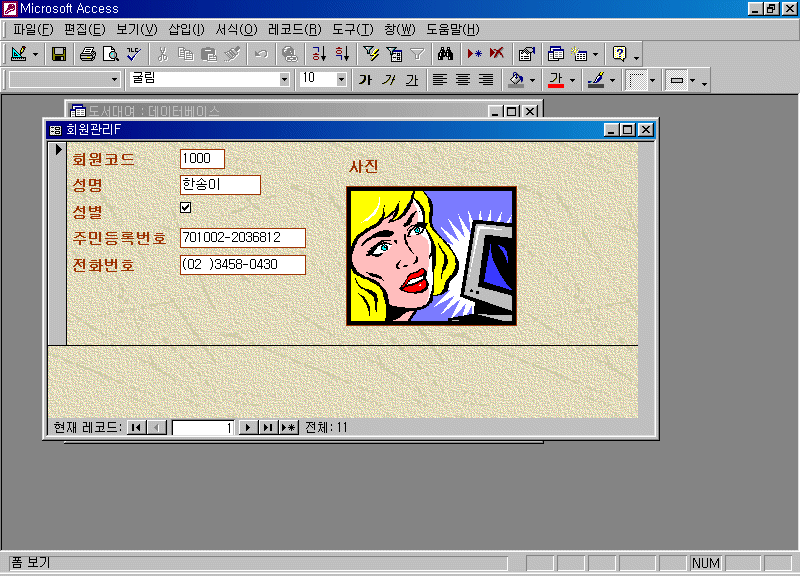Open the 도움말(H) menu
The height and width of the screenshot is (576, 800).
point(453,30)
